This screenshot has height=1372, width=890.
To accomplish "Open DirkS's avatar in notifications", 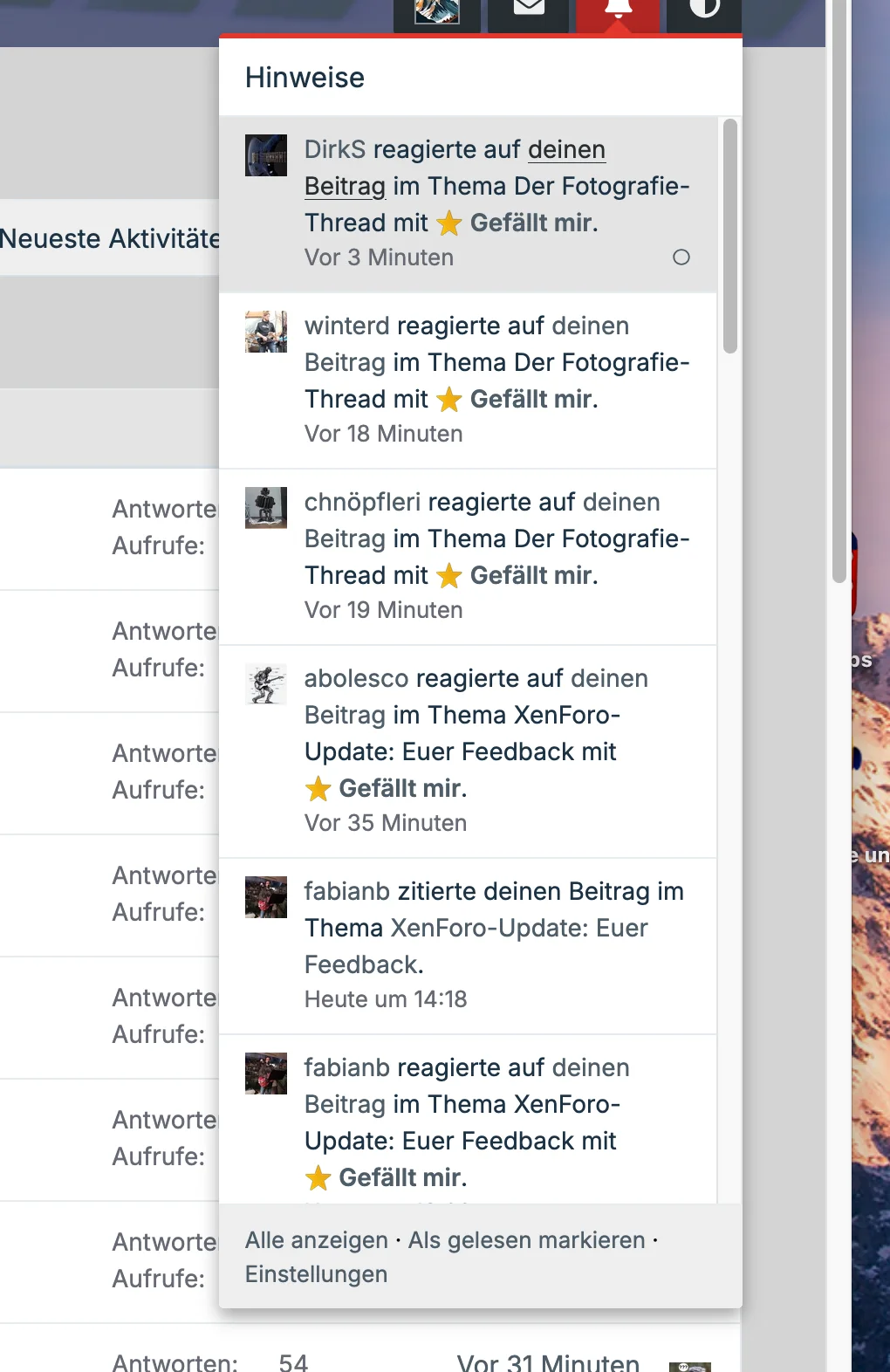I will click(266, 155).
